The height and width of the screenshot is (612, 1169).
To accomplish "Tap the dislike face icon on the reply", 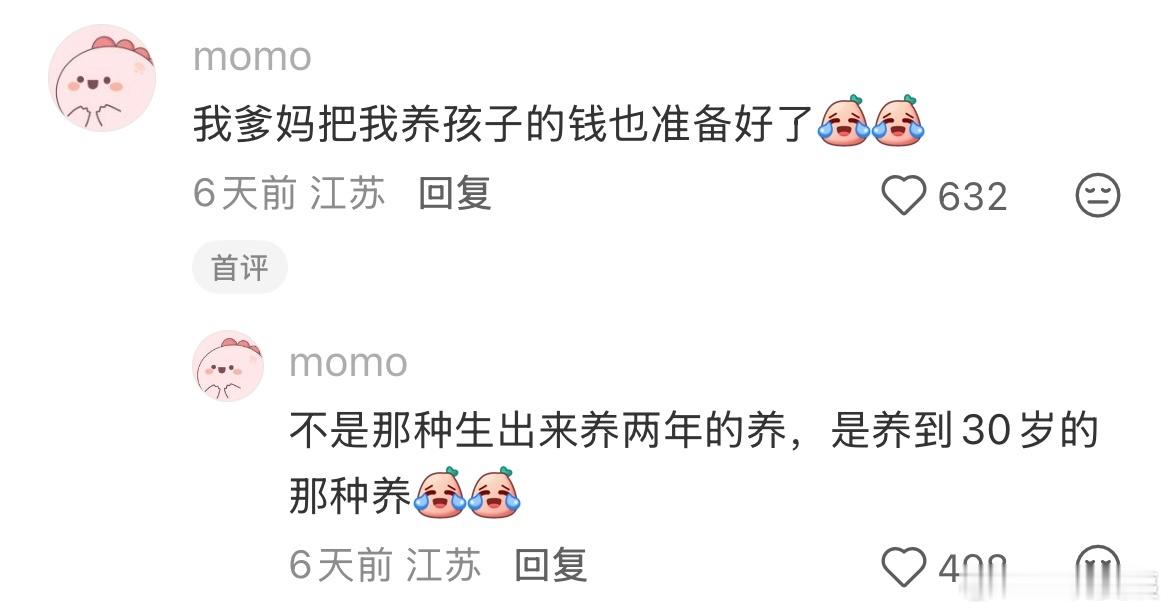I will [x=1097, y=567].
